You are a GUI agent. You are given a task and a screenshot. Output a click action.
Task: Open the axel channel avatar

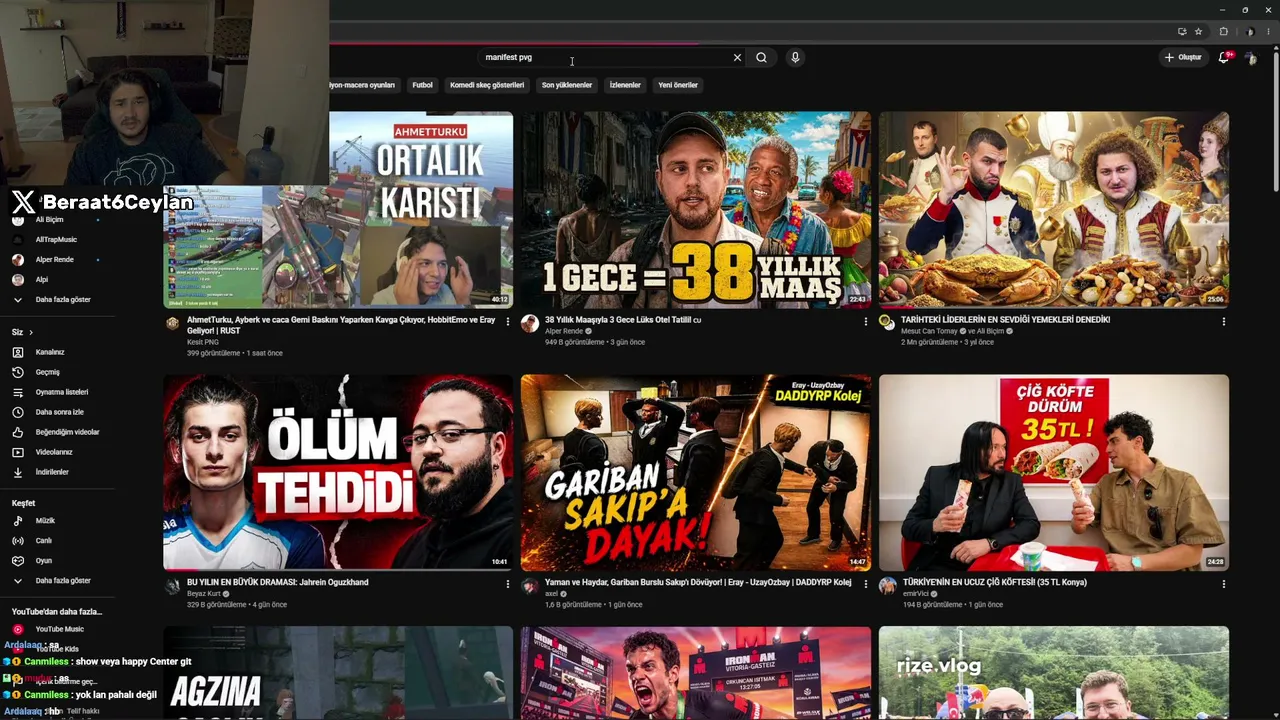530,586
